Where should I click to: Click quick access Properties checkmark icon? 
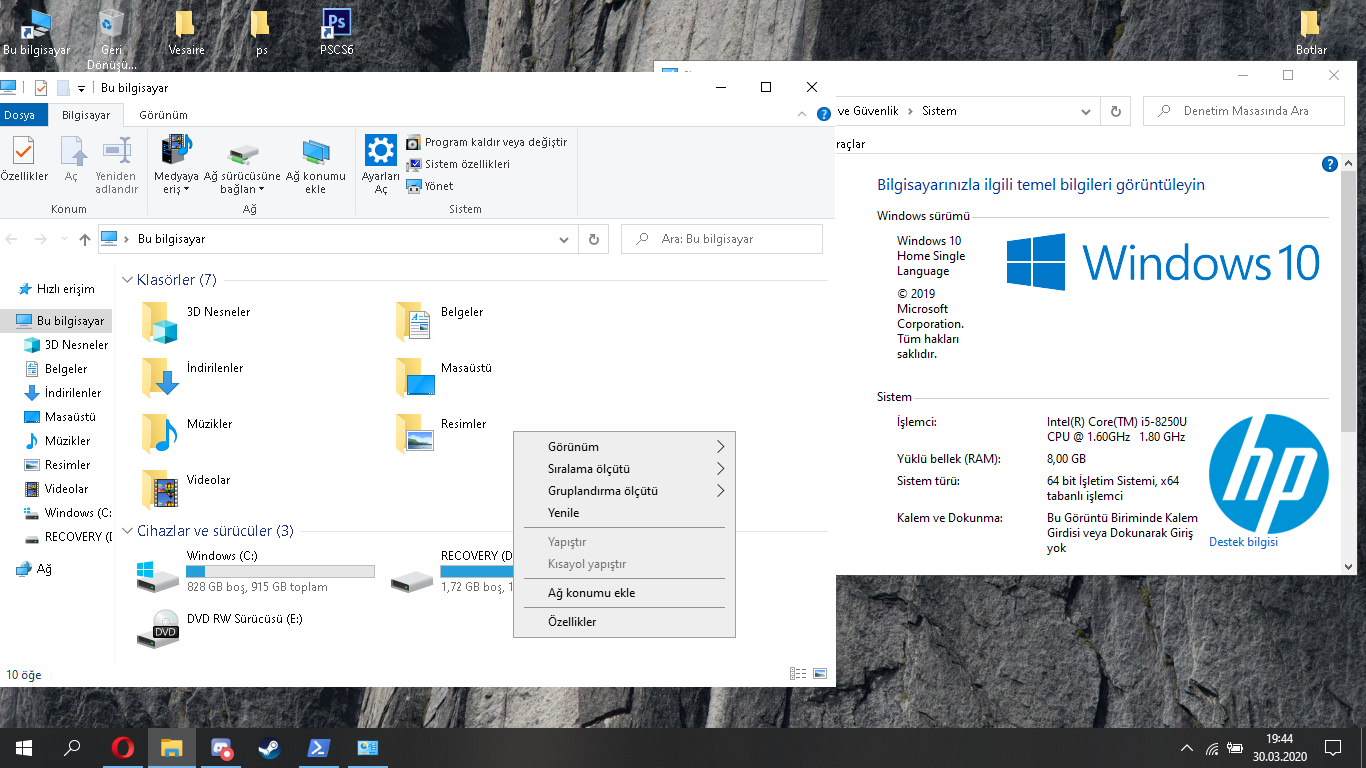click(x=41, y=88)
